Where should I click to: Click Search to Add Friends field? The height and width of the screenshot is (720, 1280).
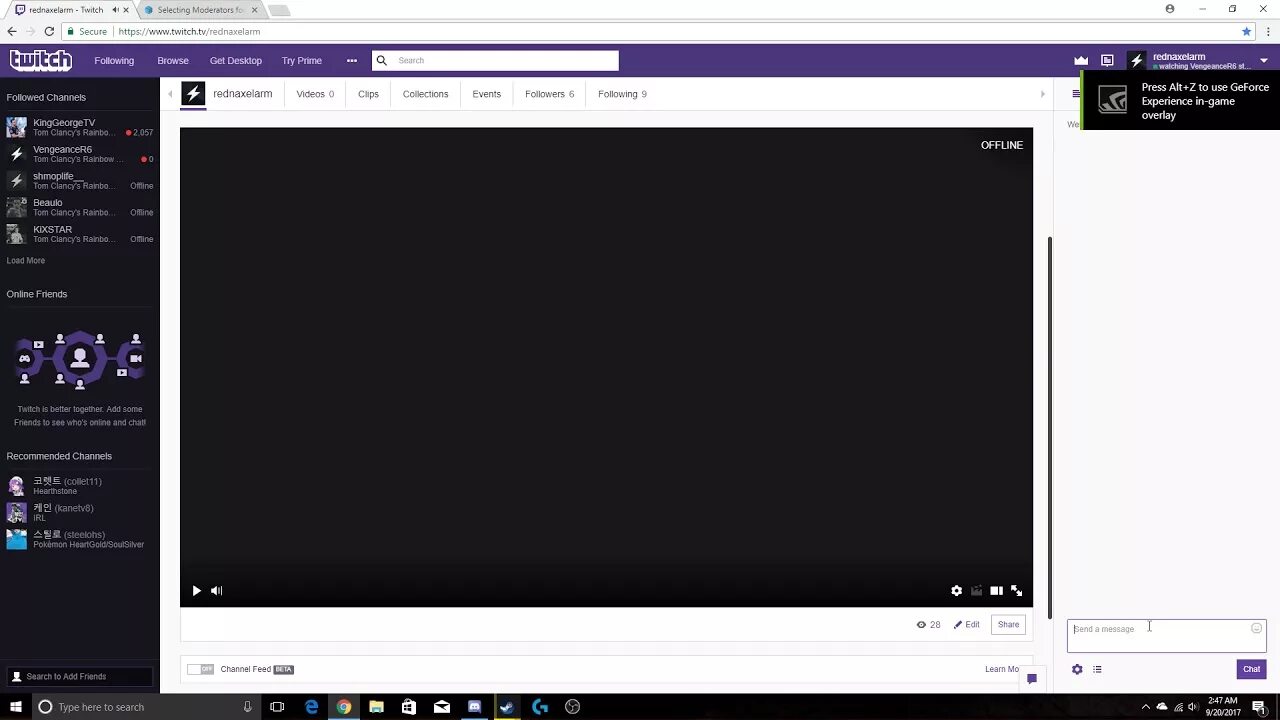79,677
